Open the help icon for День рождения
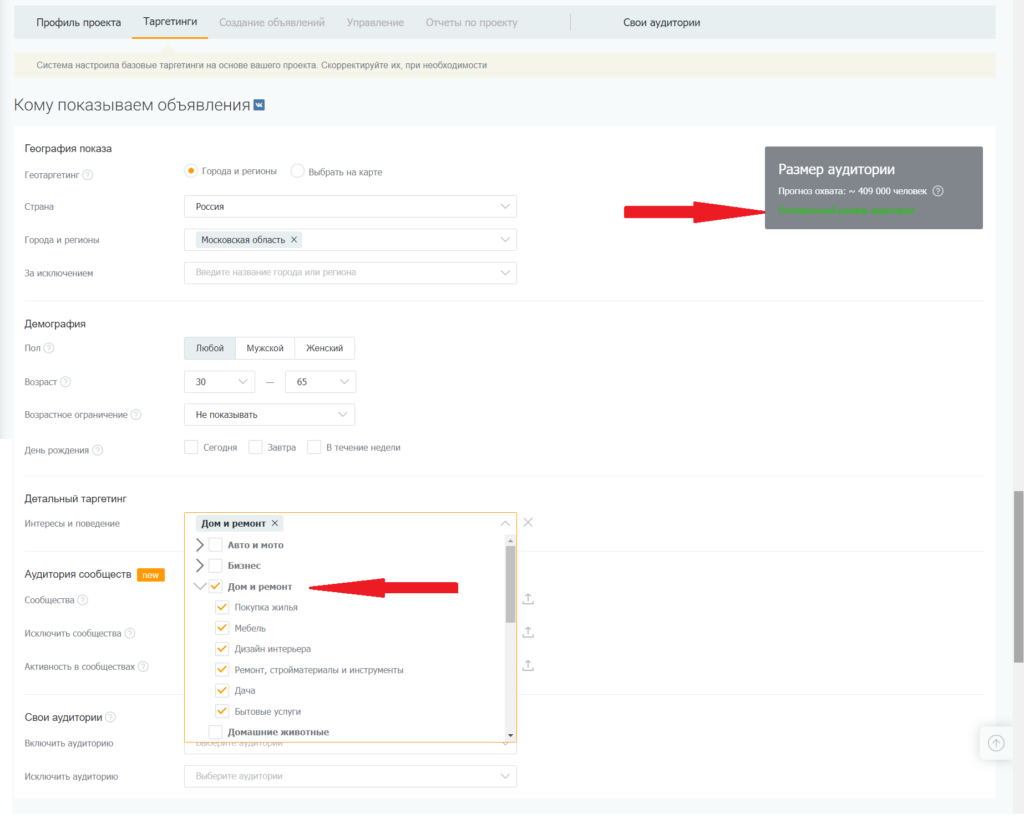The width and height of the screenshot is (1024, 818). pos(97,450)
